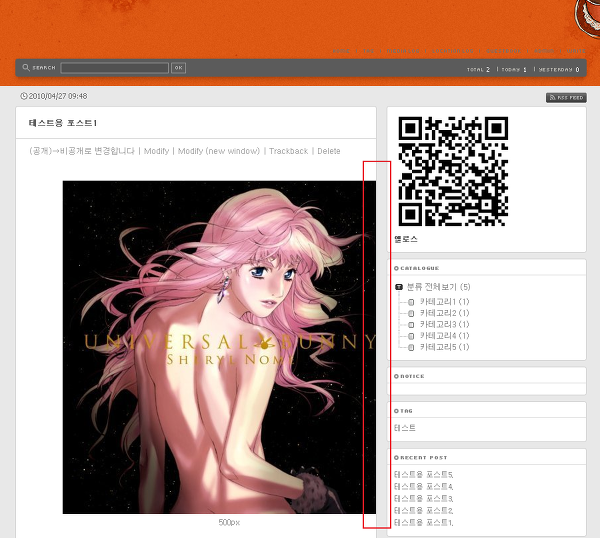Click the RECENT POST header bullet icon

tap(396, 458)
